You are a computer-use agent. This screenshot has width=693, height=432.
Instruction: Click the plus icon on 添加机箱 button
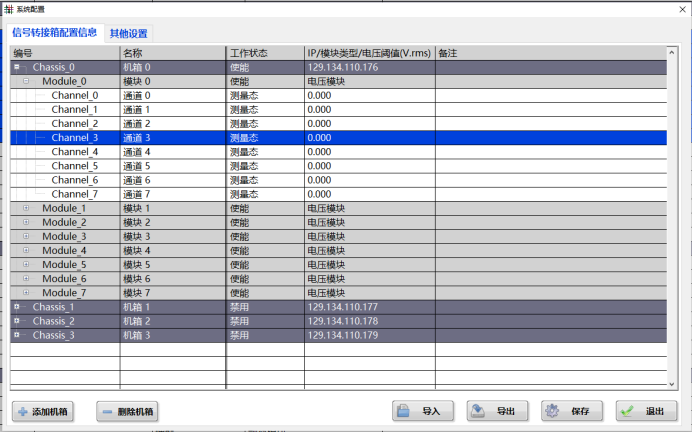click(22, 411)
